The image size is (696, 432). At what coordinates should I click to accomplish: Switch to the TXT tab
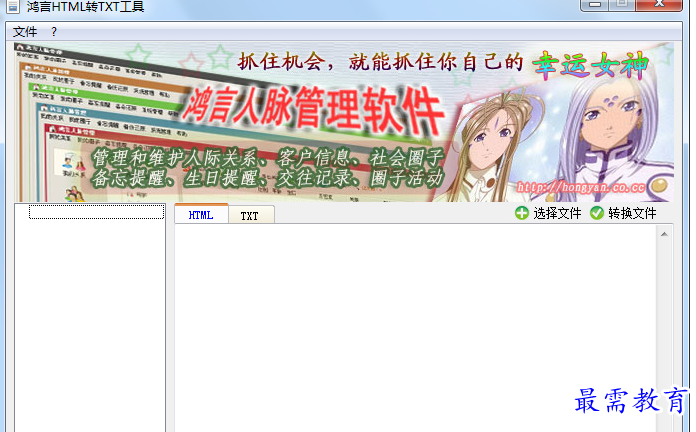(250, 216)
